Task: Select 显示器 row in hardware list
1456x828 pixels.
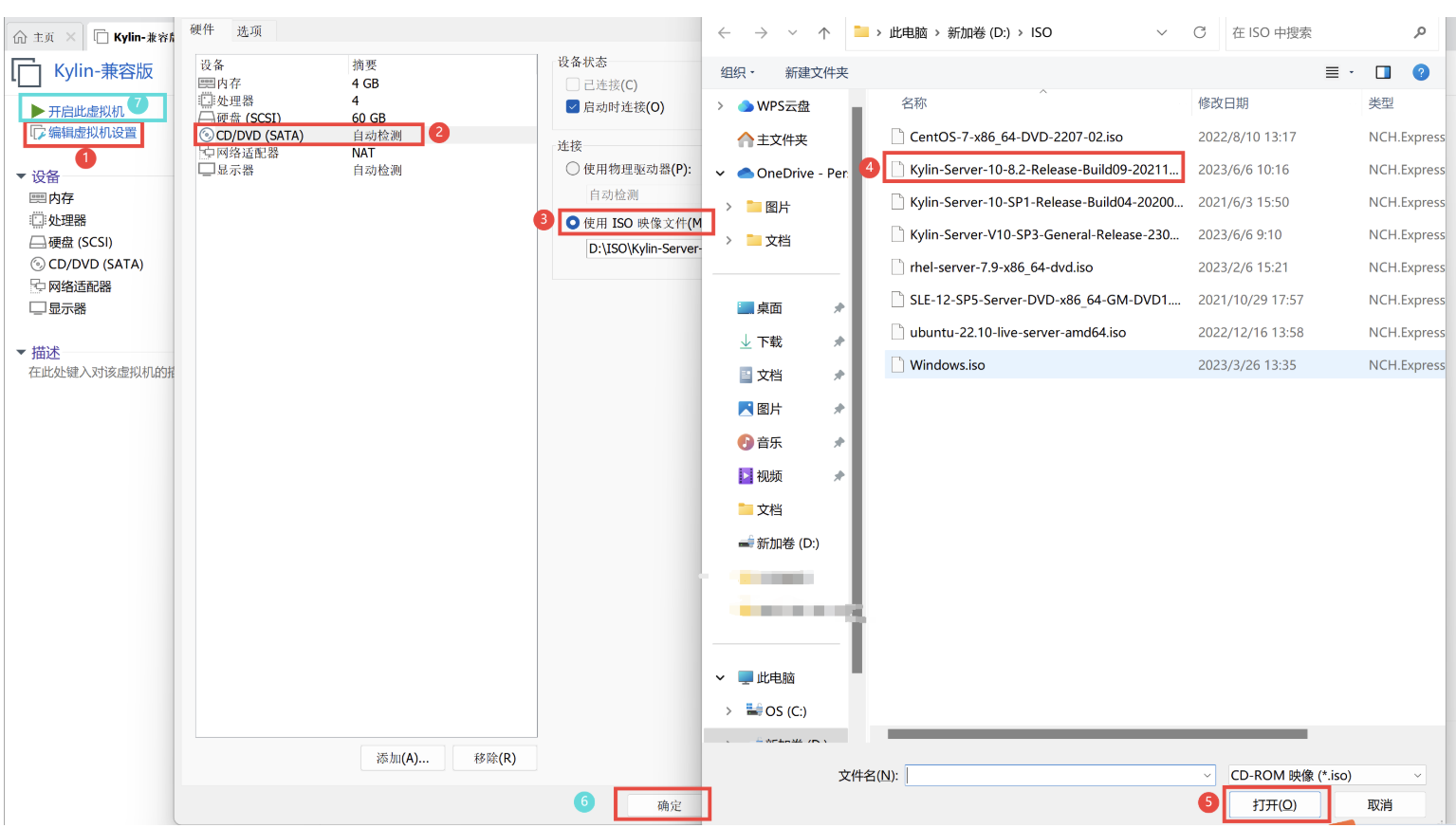Action: 366,170
